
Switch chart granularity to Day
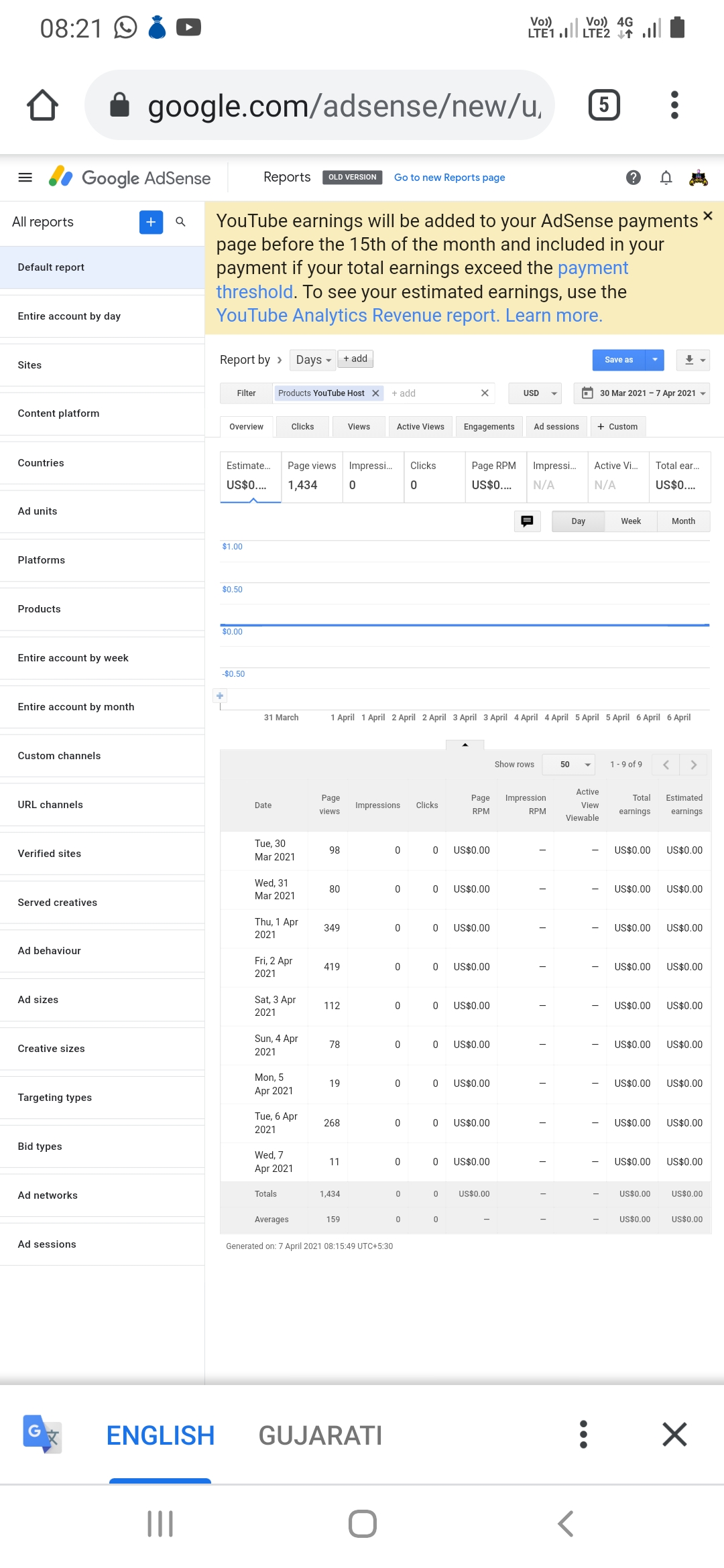[x=579, y=521]
